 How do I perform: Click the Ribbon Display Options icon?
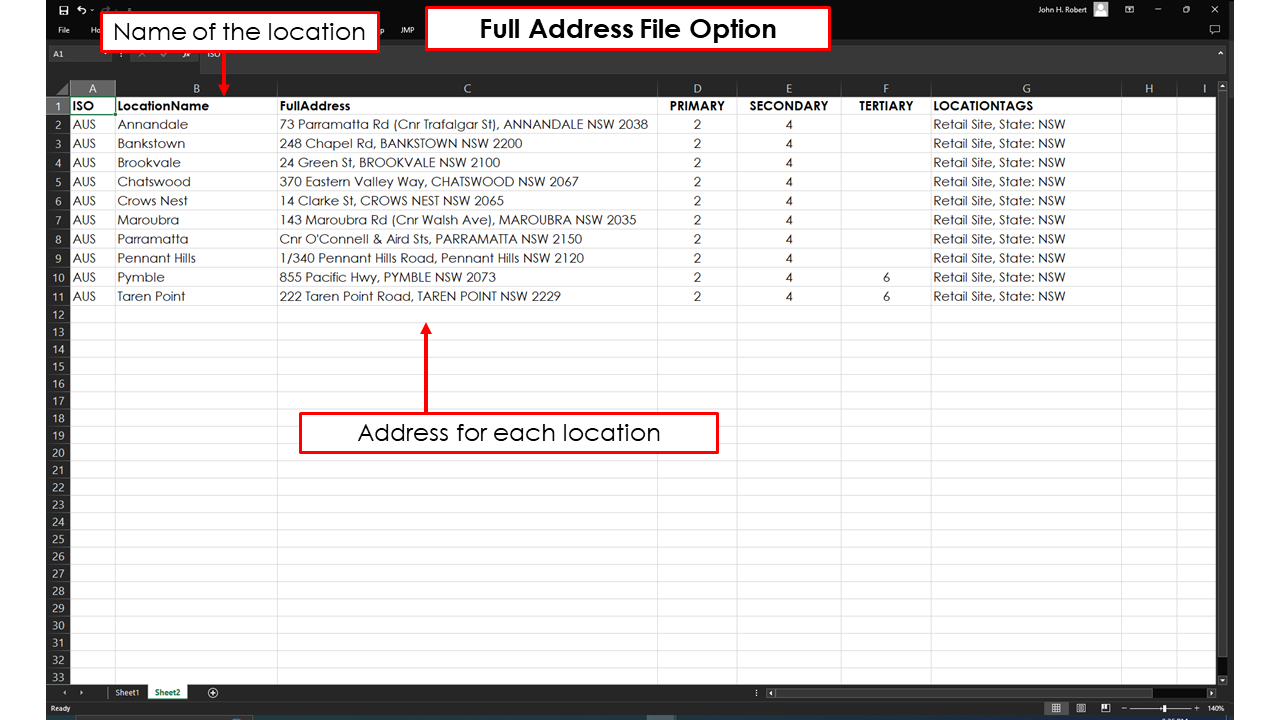click(x=1129, y=10)
